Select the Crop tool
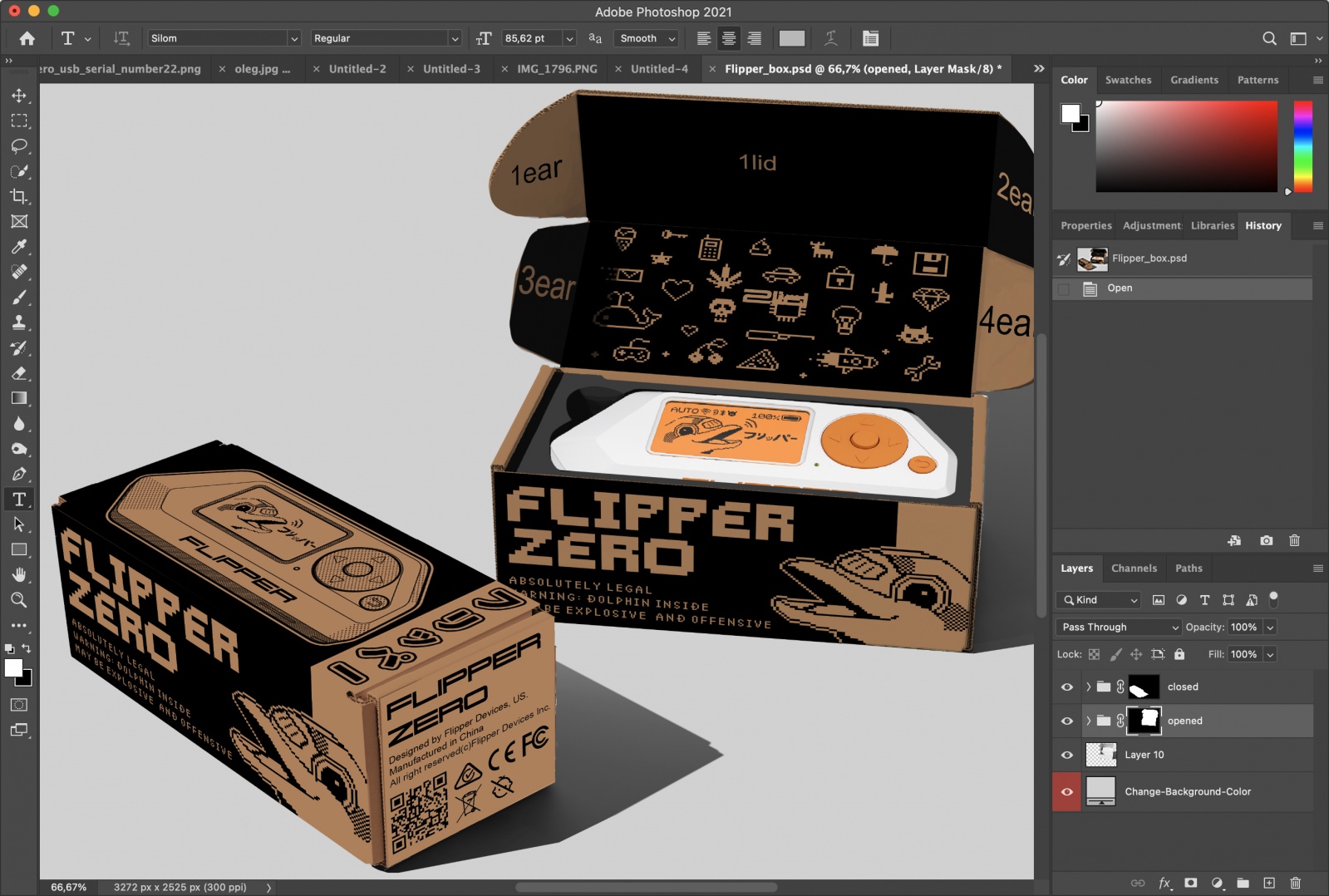Image resolution: width=1329 pixels, height=896 pixels. 19,196
